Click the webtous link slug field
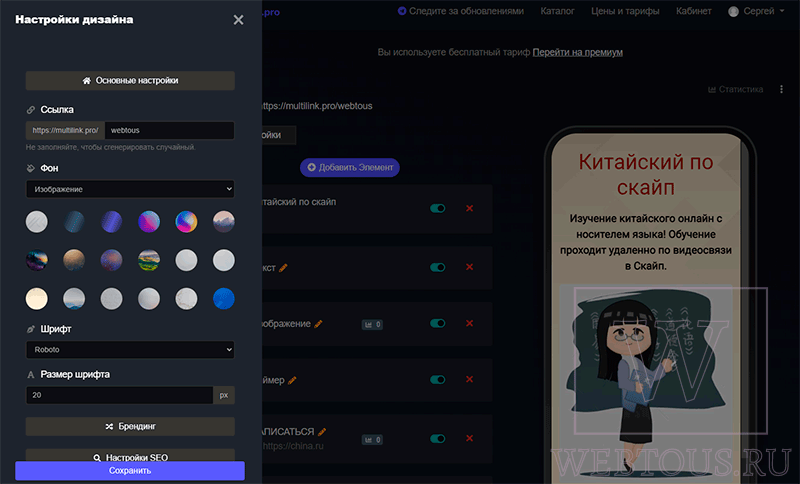800x484 pixels. tap(169, 131)
